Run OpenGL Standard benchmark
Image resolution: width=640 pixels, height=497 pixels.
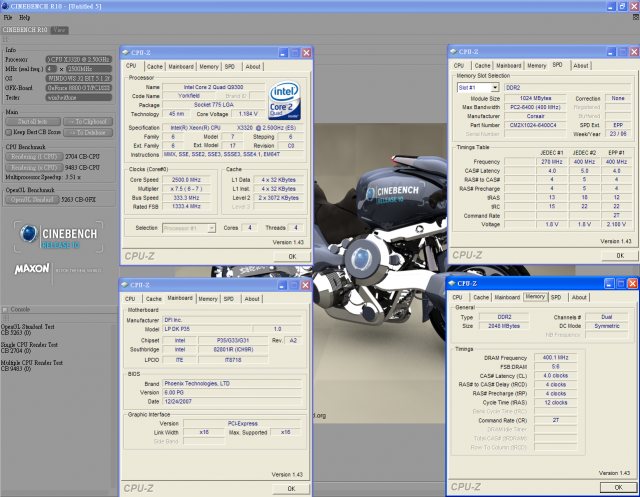(x=32, y=200)
